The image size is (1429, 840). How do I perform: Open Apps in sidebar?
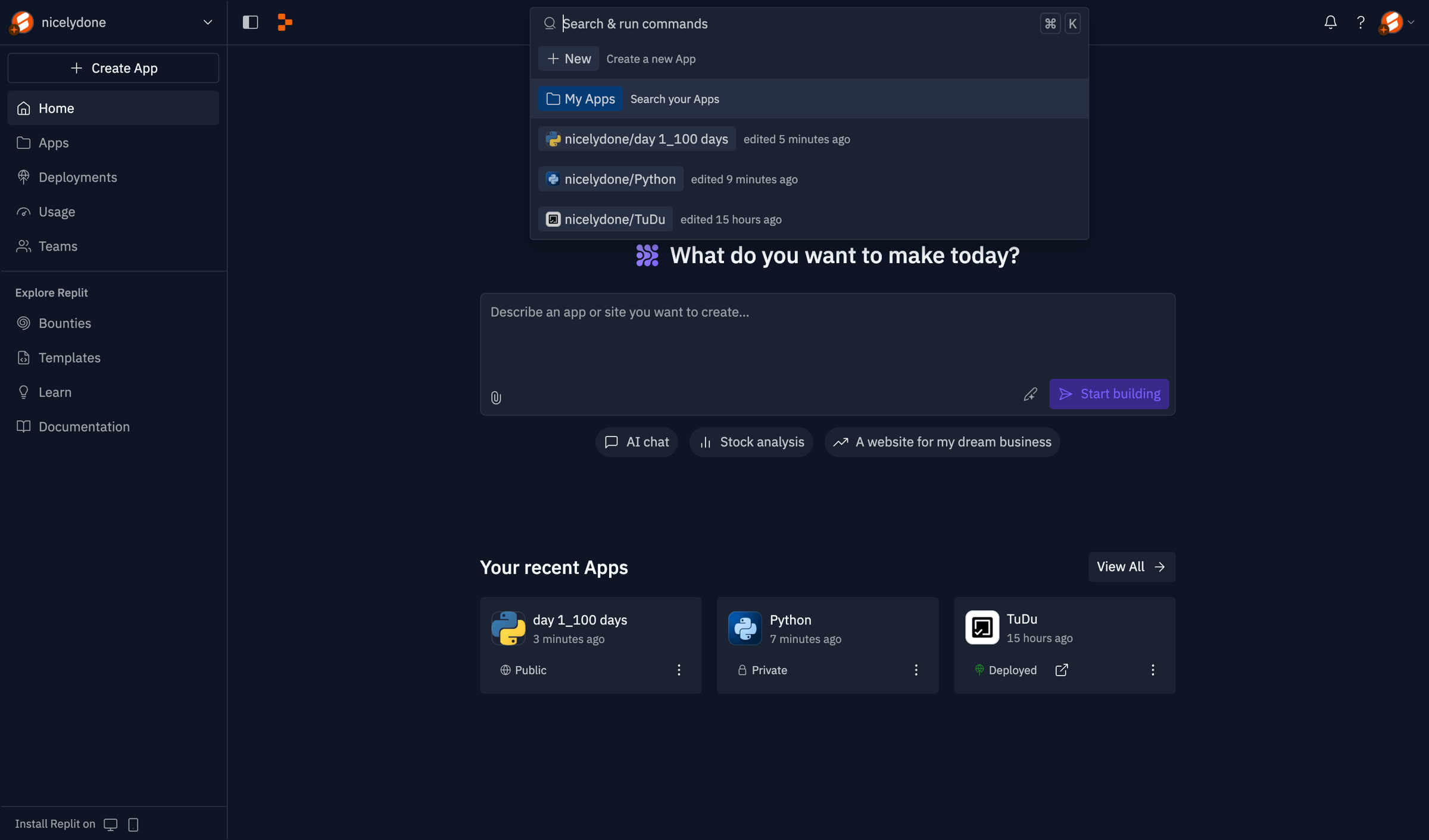point(113,143)
